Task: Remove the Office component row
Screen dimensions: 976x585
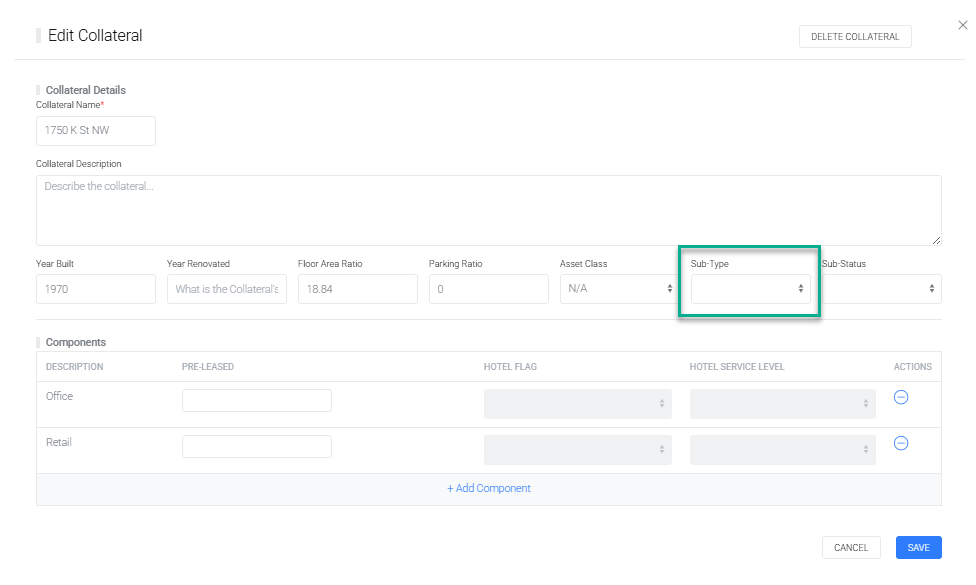Action: tap(900, 397)
